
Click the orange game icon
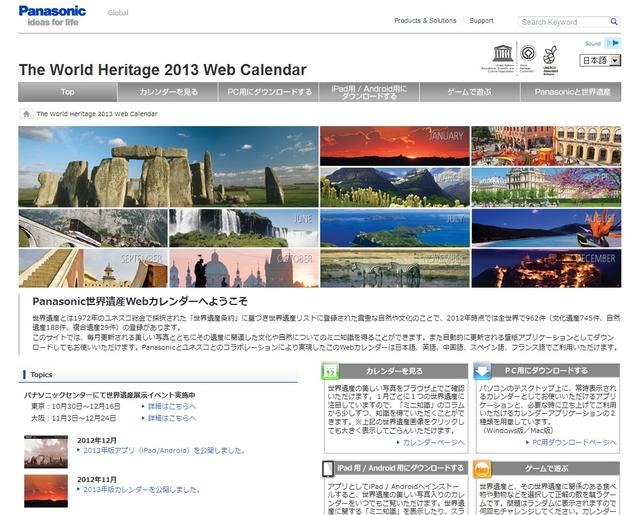click(482, 469)
